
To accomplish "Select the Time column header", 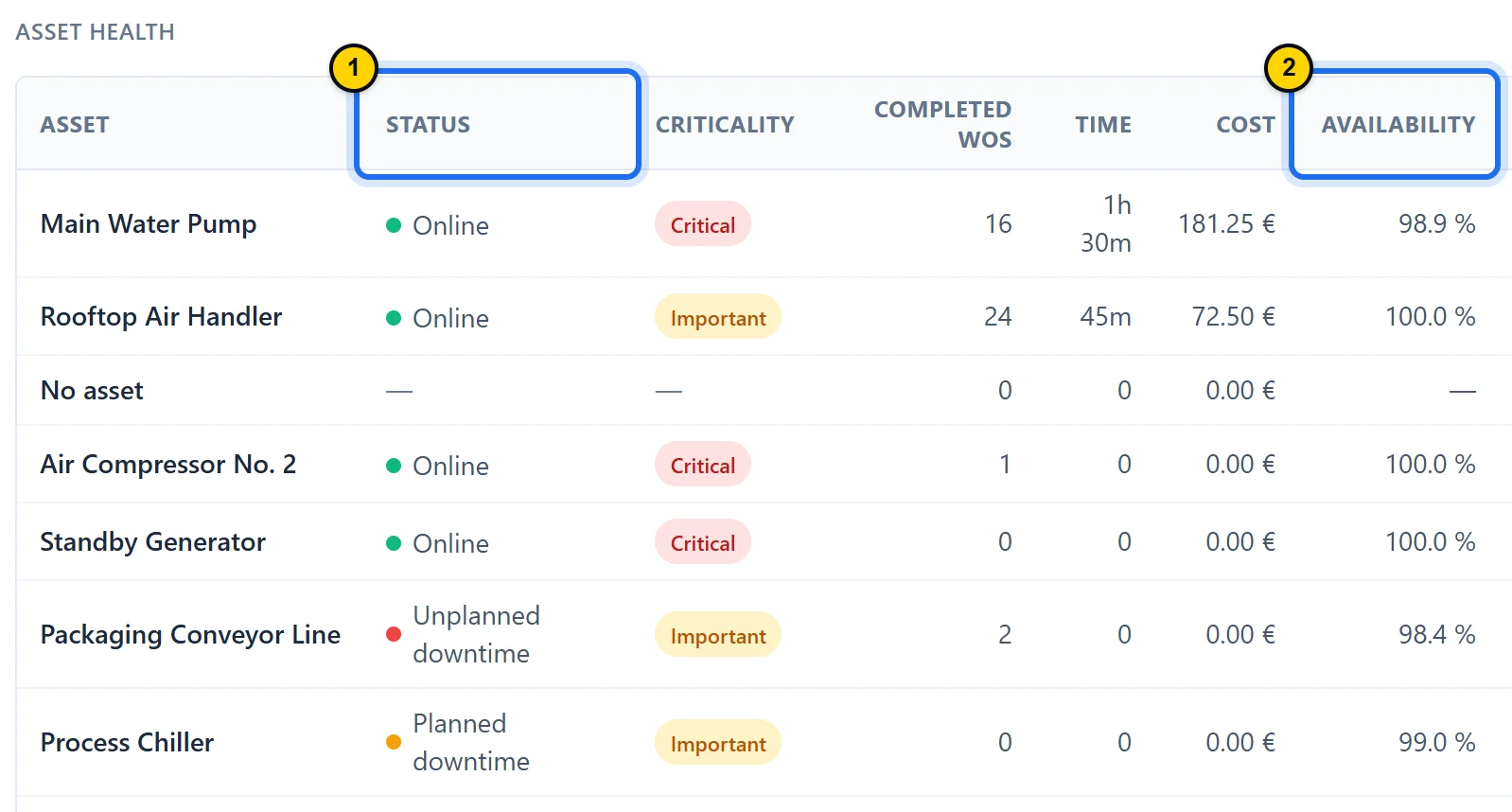I will 1103,125.
